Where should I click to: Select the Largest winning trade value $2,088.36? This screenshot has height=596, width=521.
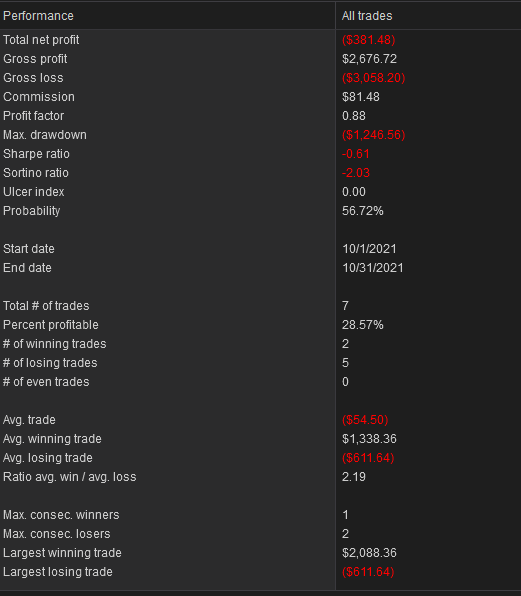click(369, 553)
